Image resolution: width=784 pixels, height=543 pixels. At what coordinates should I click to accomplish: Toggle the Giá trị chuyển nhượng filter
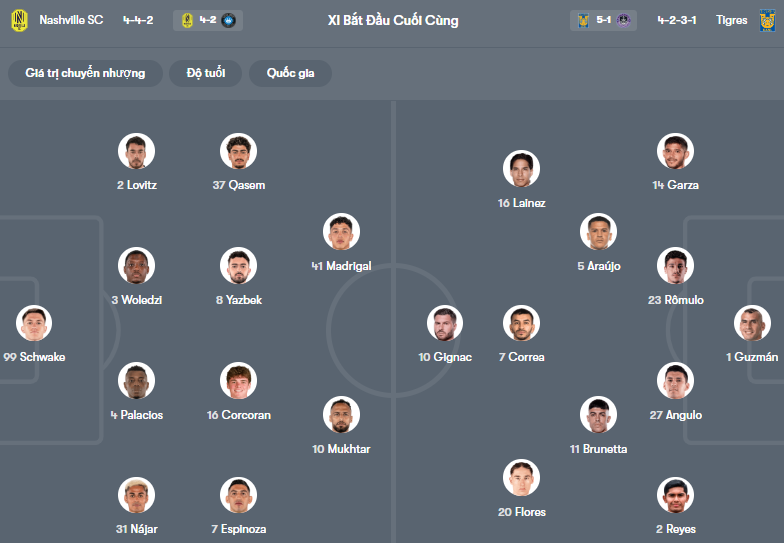click(85, 73)
